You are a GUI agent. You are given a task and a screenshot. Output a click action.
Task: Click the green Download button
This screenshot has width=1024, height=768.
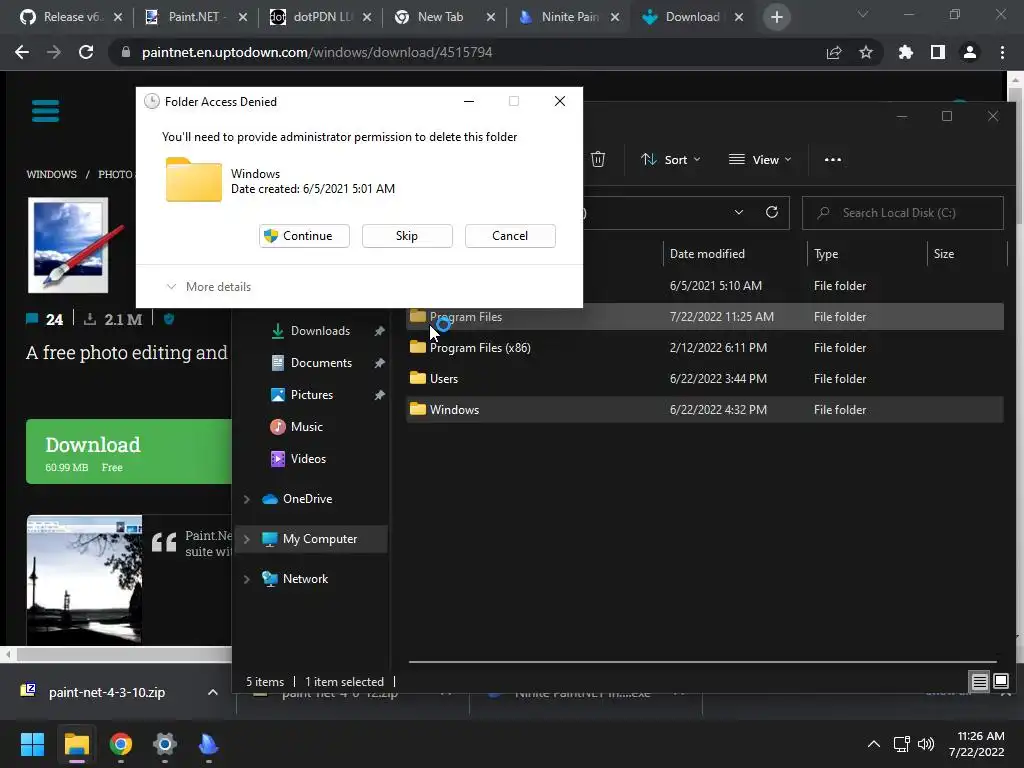click(129, 452)
